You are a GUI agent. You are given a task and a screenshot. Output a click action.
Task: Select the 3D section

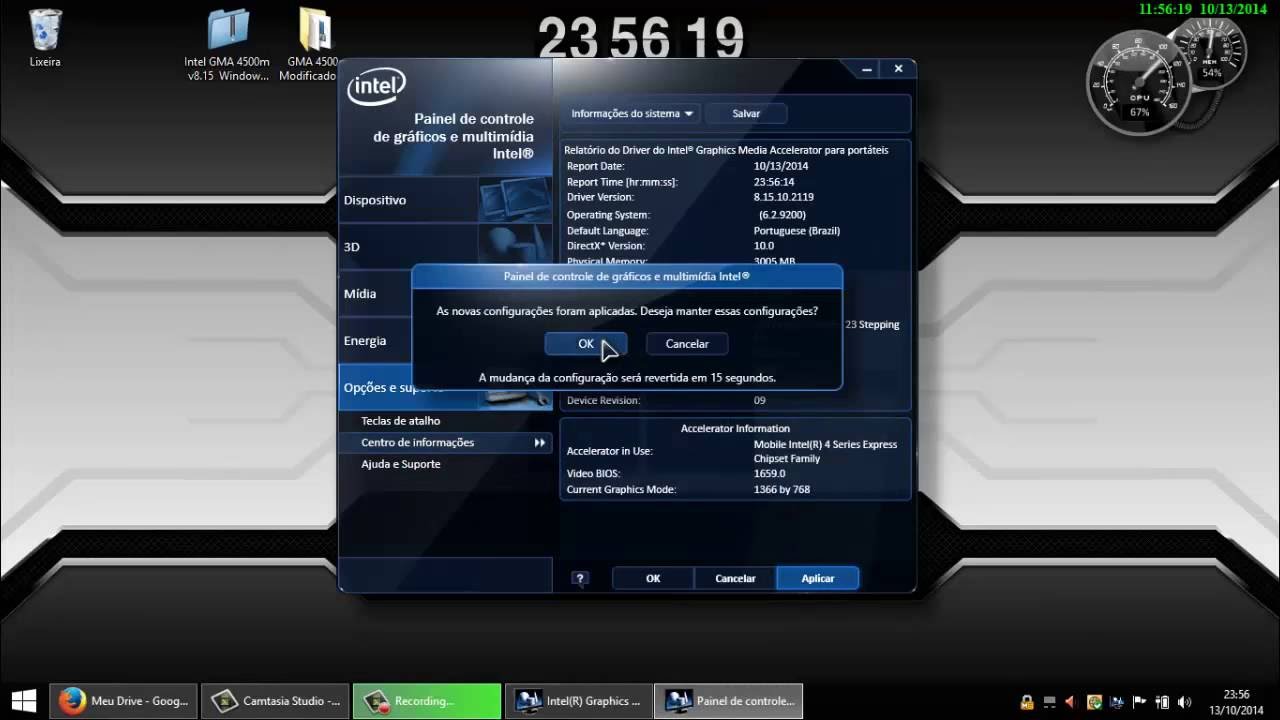coord(445,247)
